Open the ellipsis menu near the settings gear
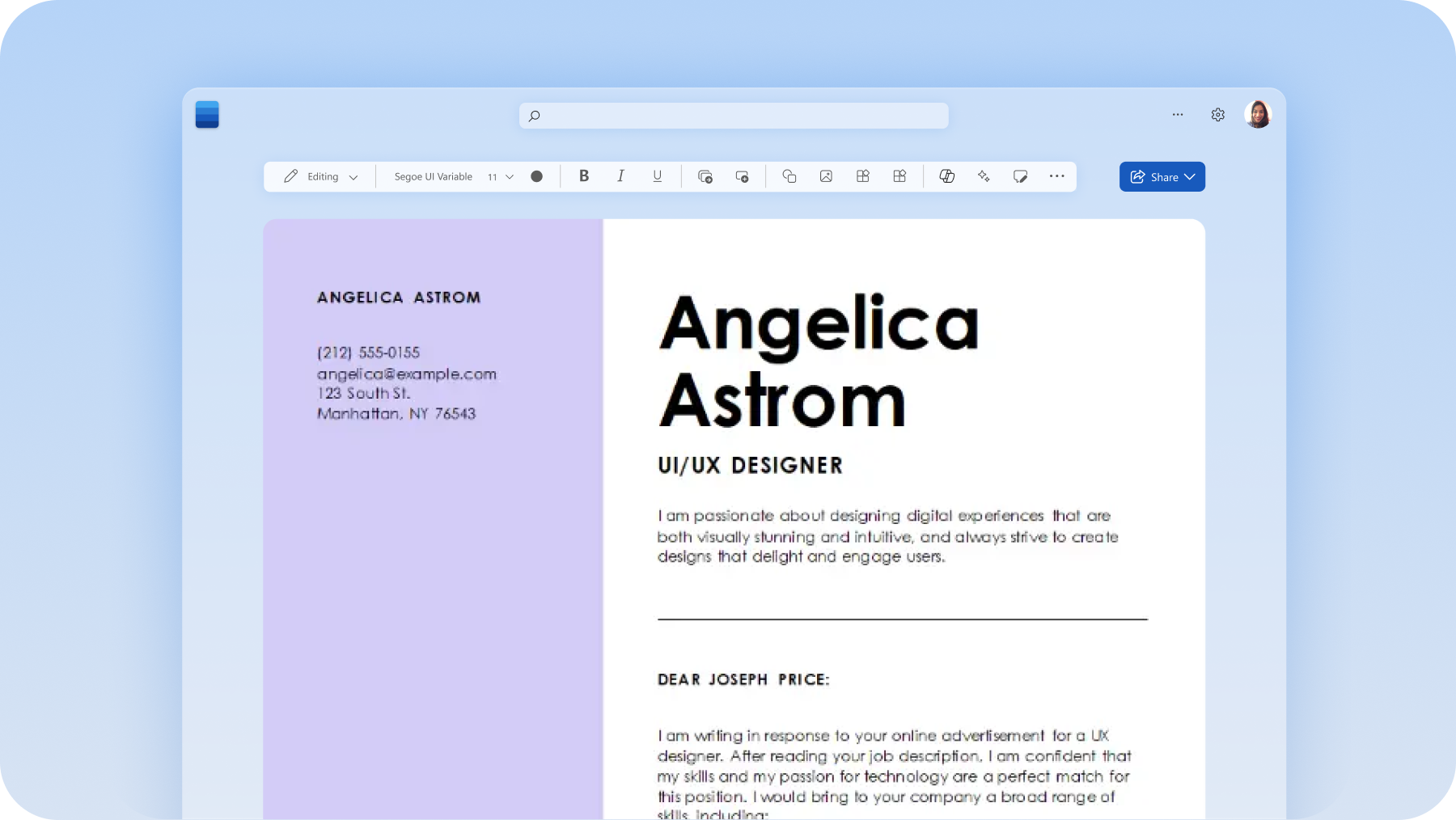 pos(1178,115)
